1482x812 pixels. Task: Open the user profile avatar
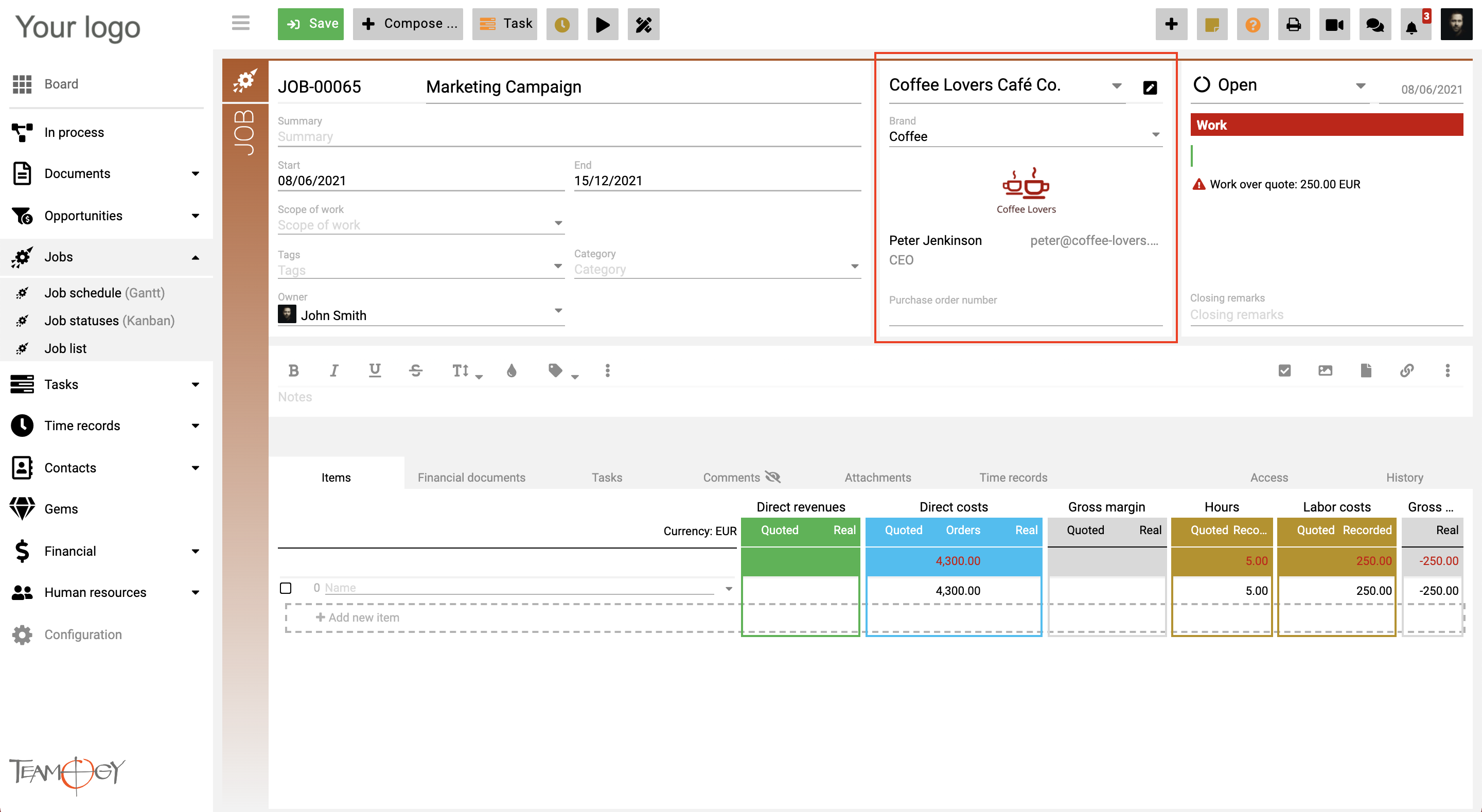1456,24
